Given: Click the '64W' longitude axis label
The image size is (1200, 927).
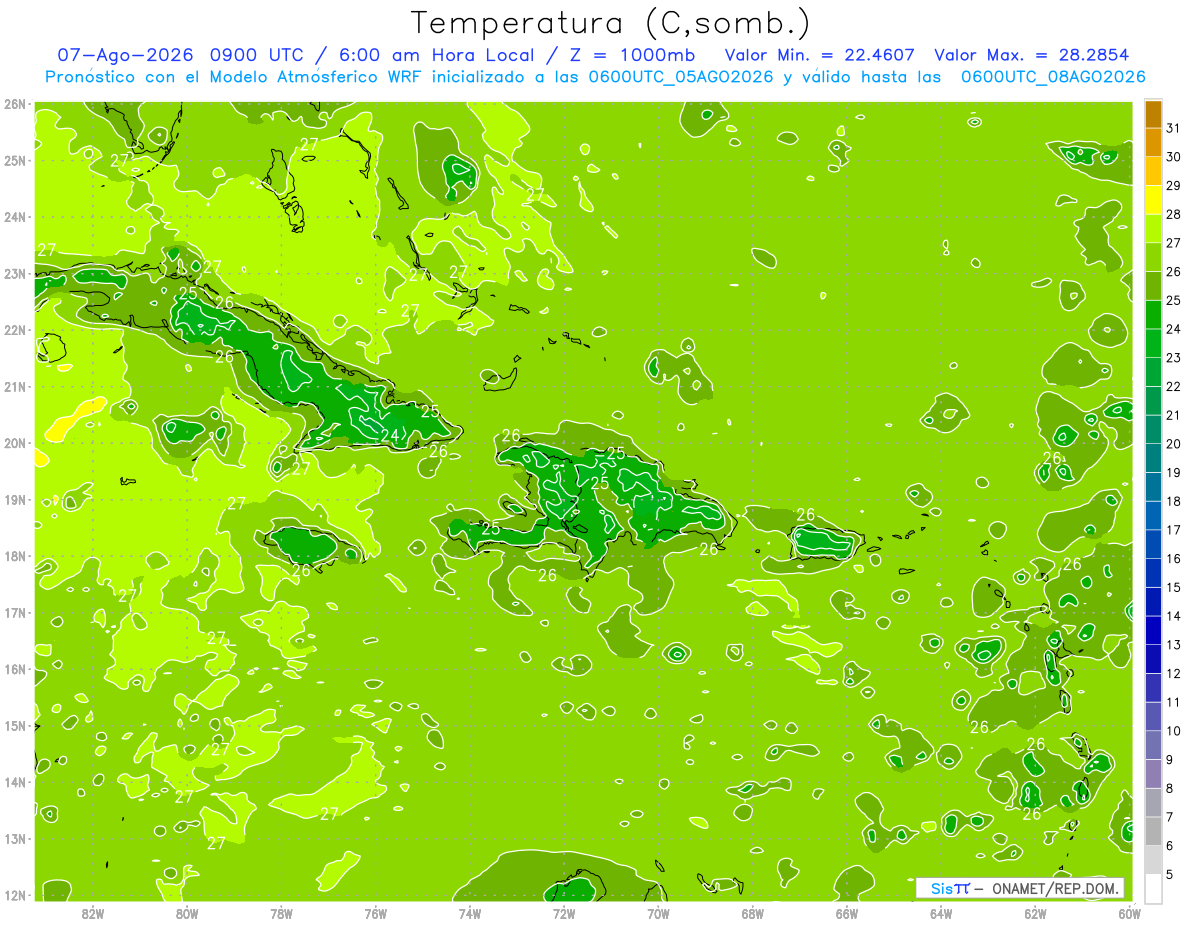Looking at the screenshot, I should point(941,912).
